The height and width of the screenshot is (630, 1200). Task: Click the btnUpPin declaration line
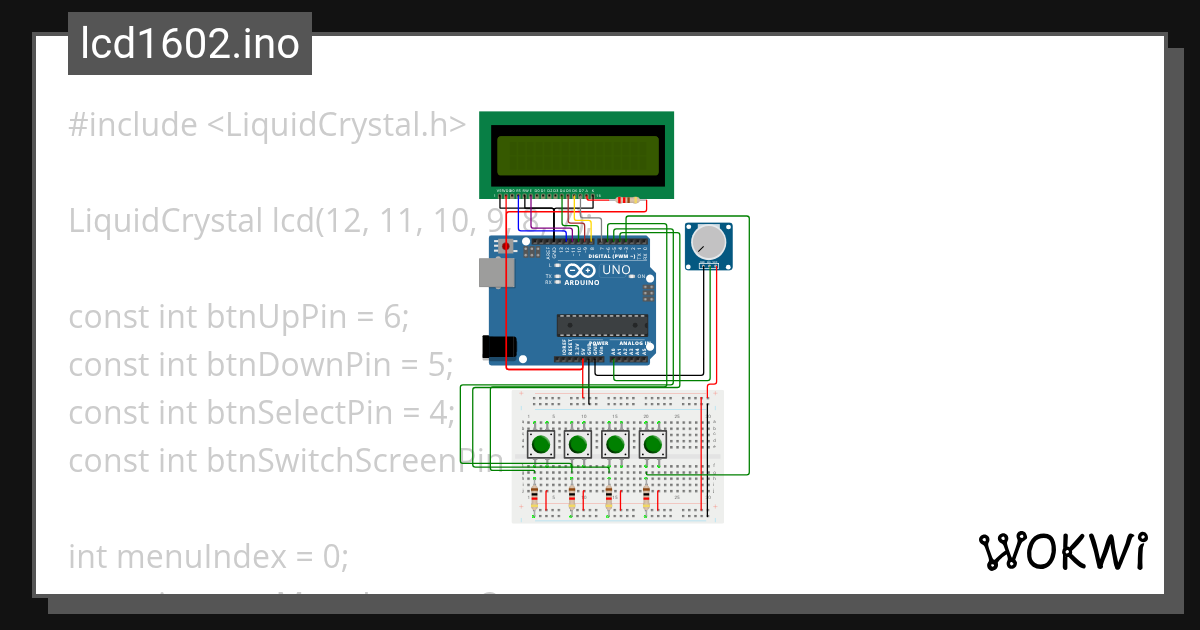point(239,317)
